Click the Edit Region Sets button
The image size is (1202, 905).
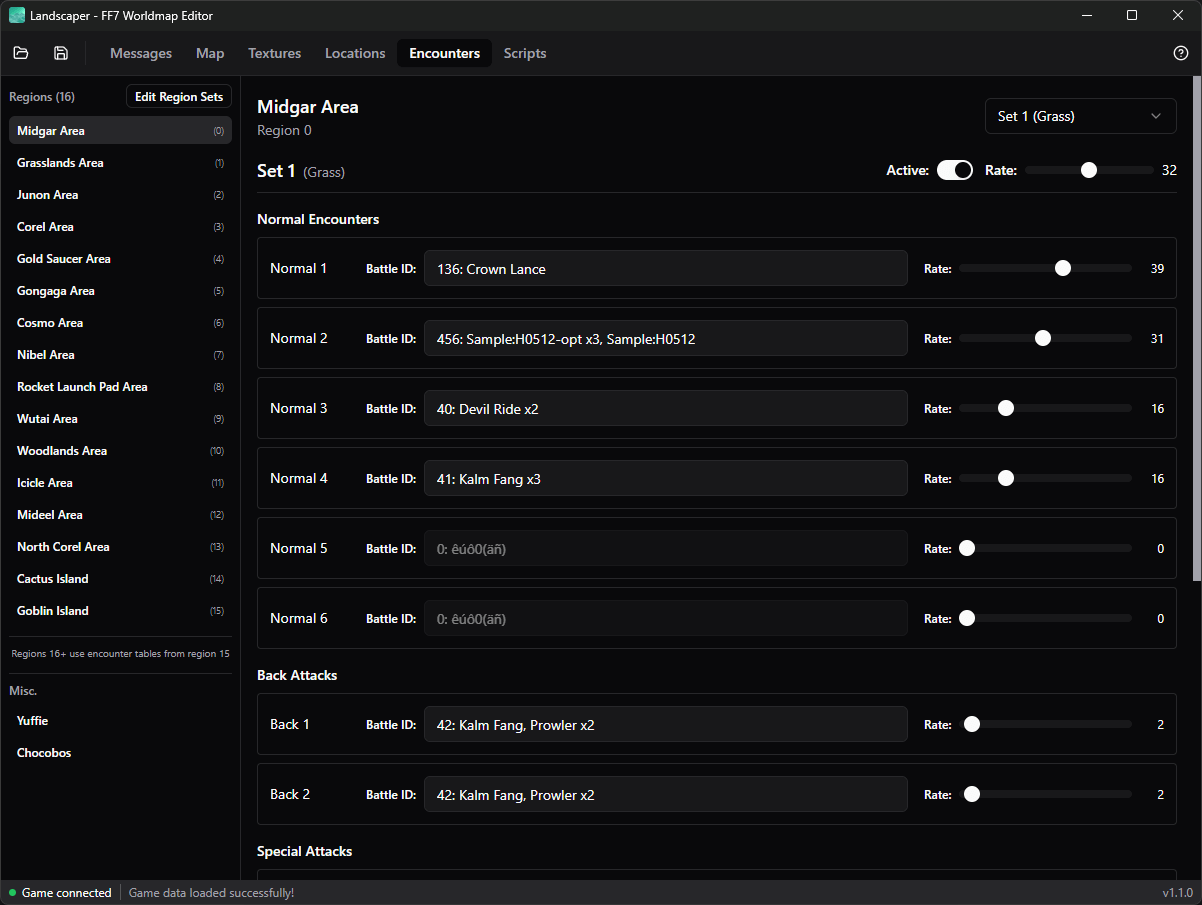coord(179,97)
